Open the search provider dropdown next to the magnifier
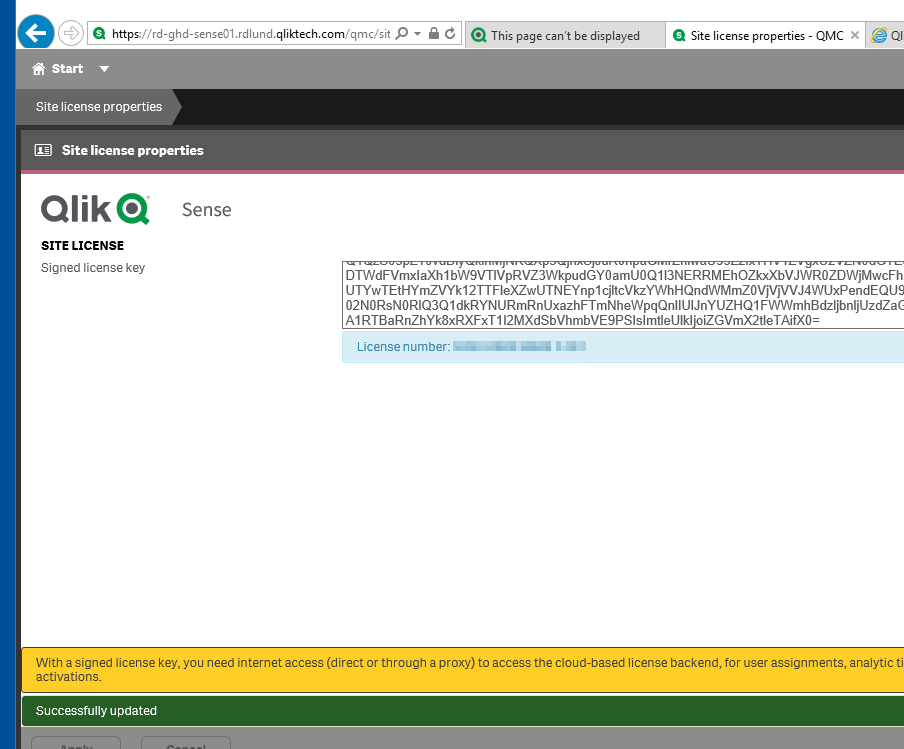The width and height of the screenshot is (904, 749). (x=417, y=35)
